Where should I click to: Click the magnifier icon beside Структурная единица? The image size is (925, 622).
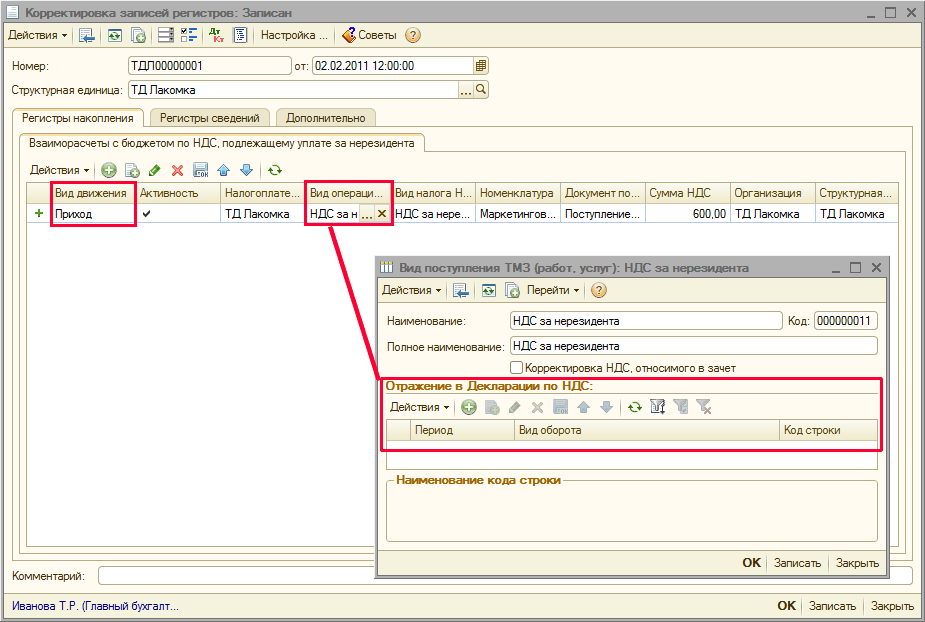click(x=481, y=90)
